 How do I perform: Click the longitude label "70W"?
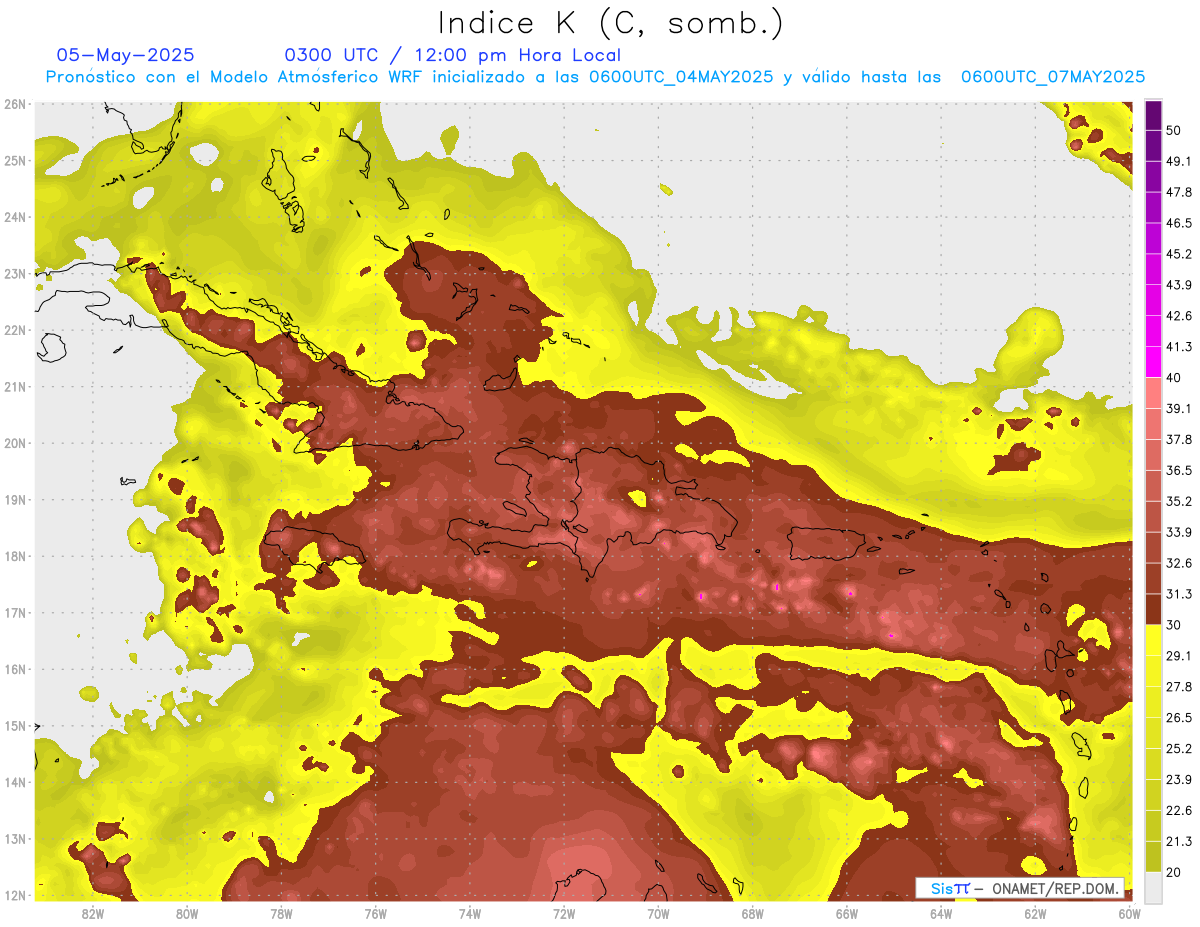658,913
